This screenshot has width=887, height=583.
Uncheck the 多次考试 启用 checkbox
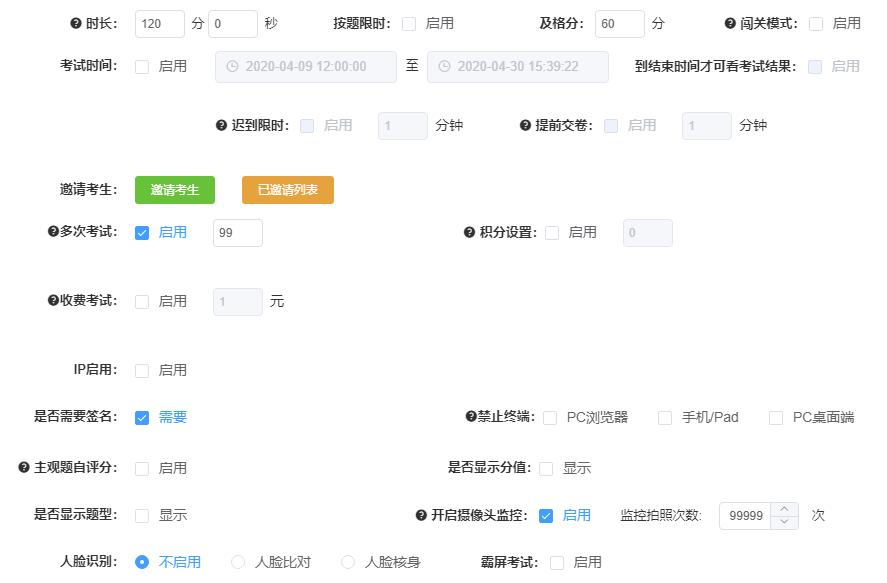coord(141,232)
